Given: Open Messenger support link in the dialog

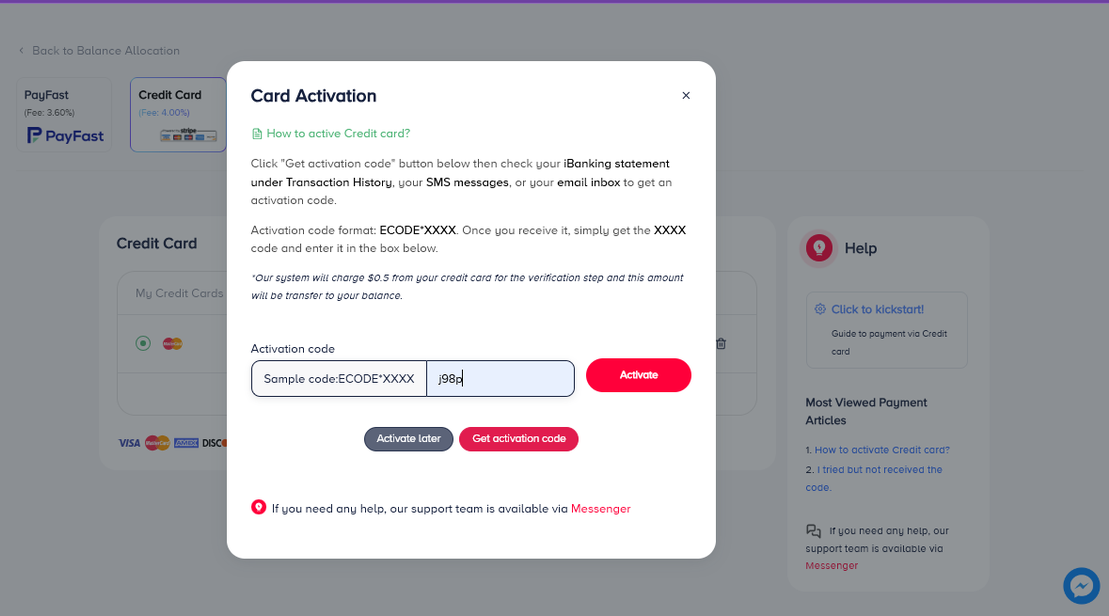Looking at the screenshot, I should pos(600,509).
